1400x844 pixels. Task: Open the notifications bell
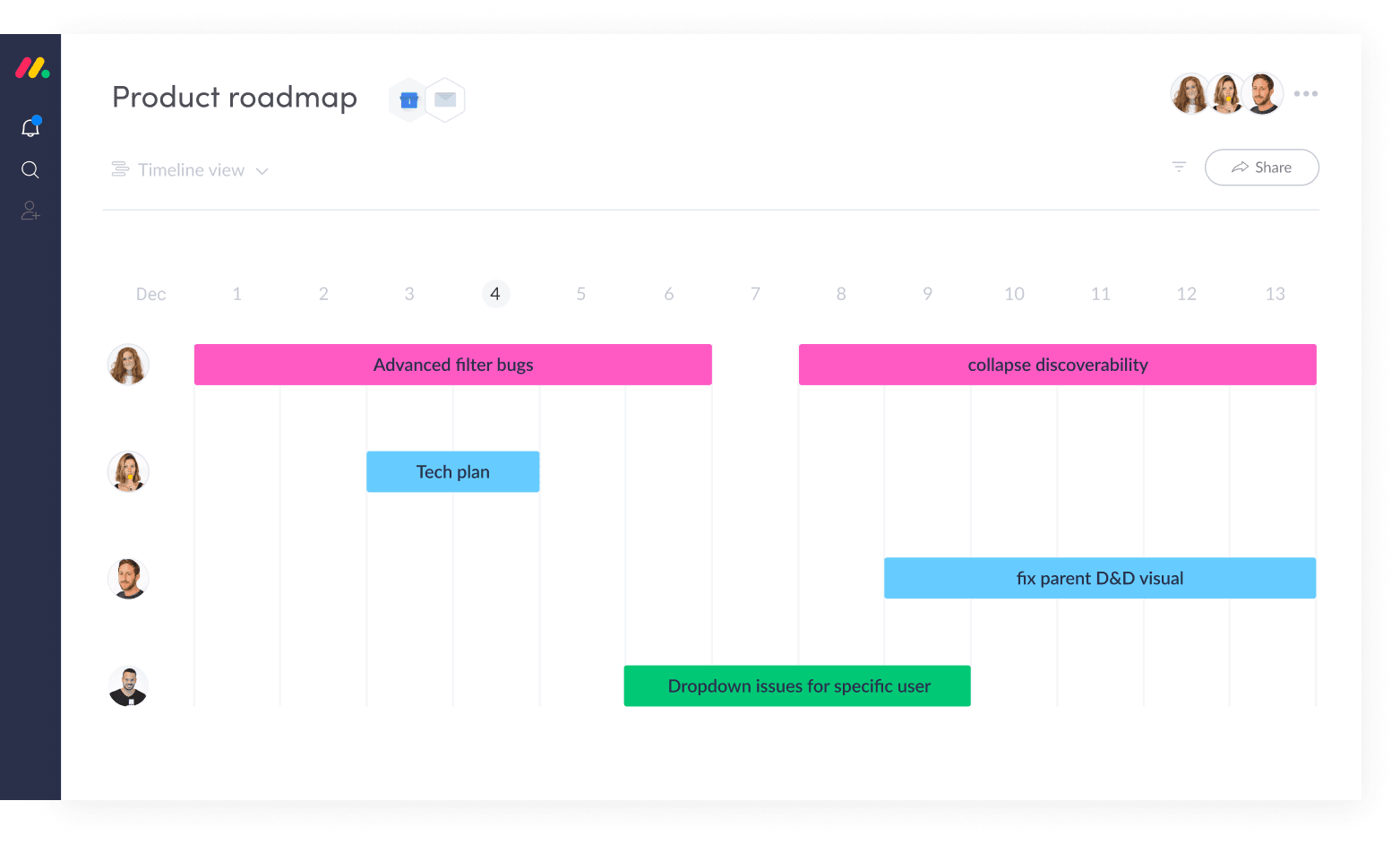point(30,127)
